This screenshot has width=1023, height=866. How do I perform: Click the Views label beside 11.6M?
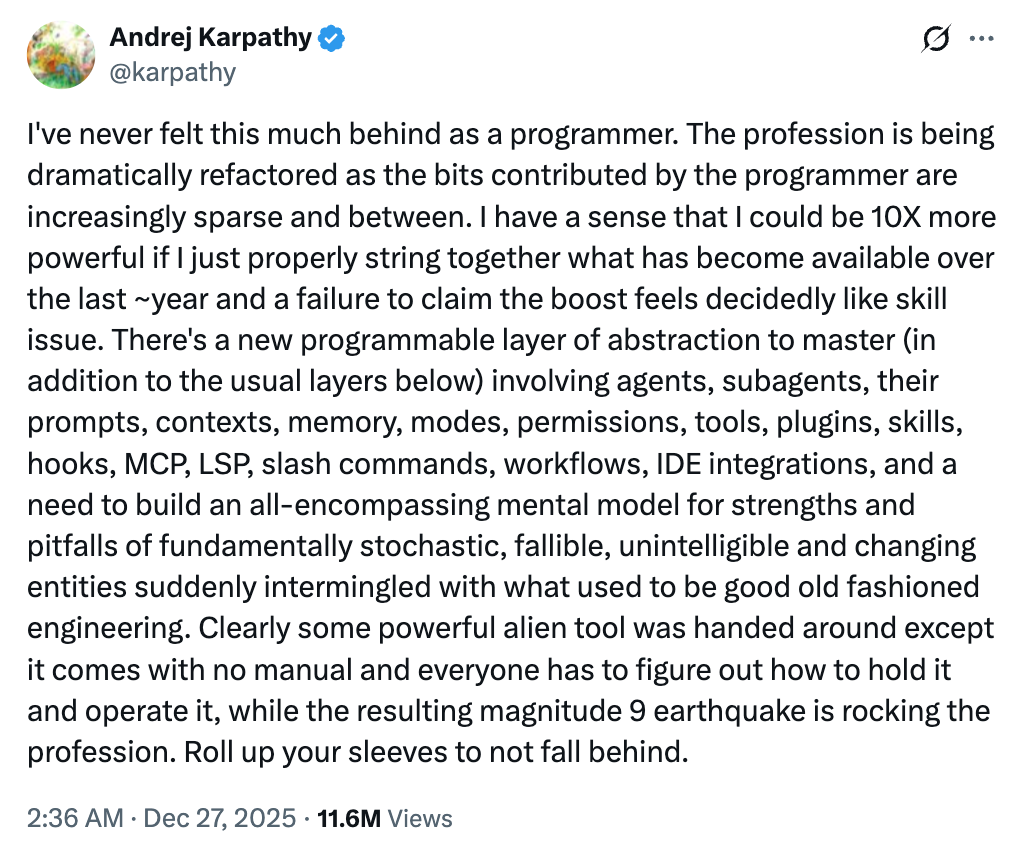click(x=420, y=818)
